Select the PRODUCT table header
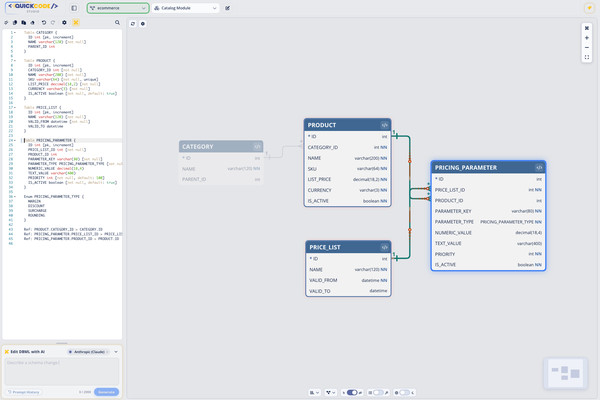 coord(347,125)
